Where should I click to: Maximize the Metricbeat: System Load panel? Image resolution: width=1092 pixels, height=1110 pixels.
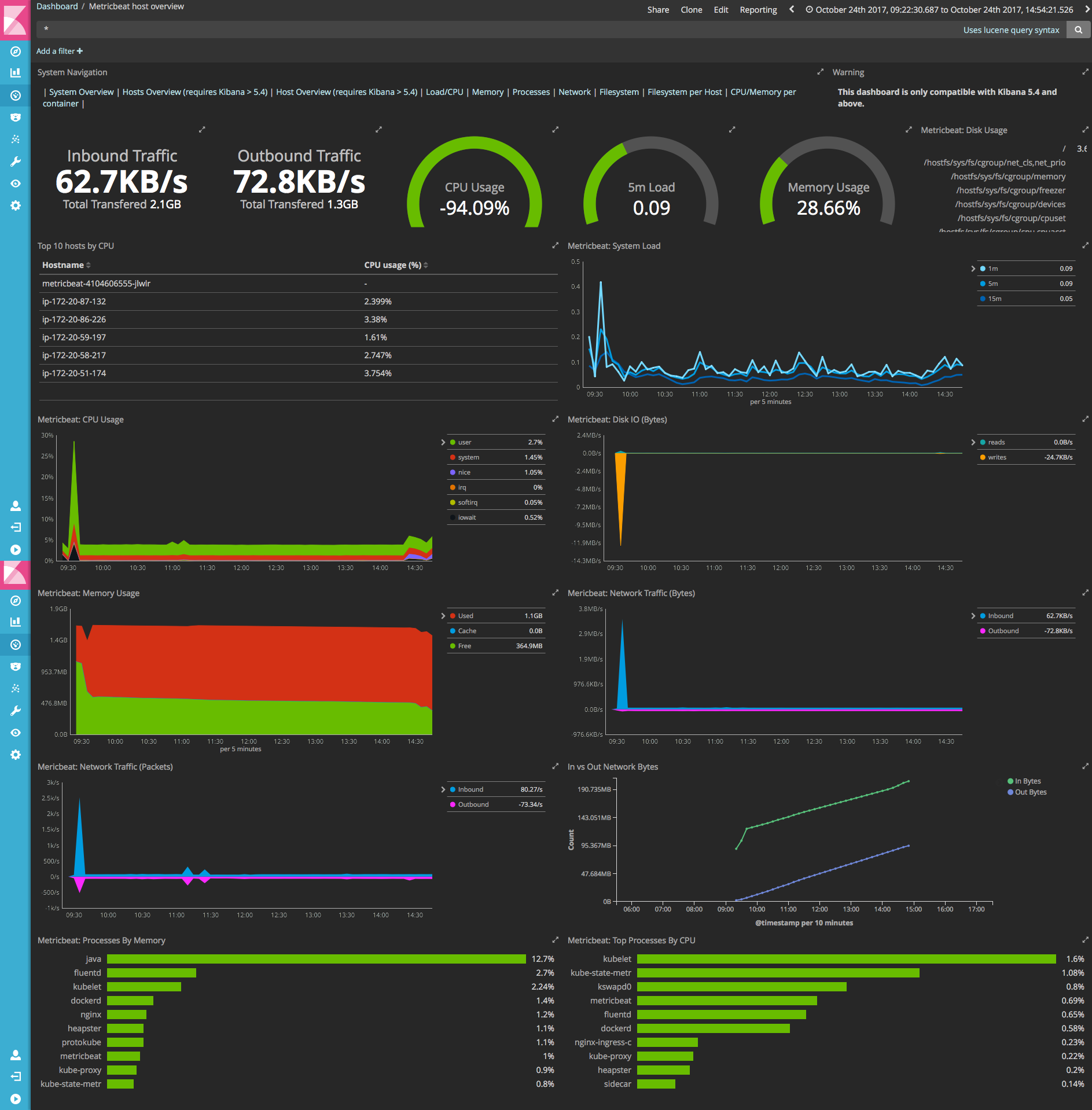[x=1085, y=245]
